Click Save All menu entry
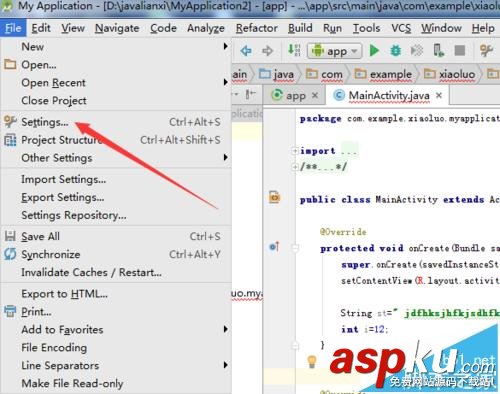 (x=116, y=236)
